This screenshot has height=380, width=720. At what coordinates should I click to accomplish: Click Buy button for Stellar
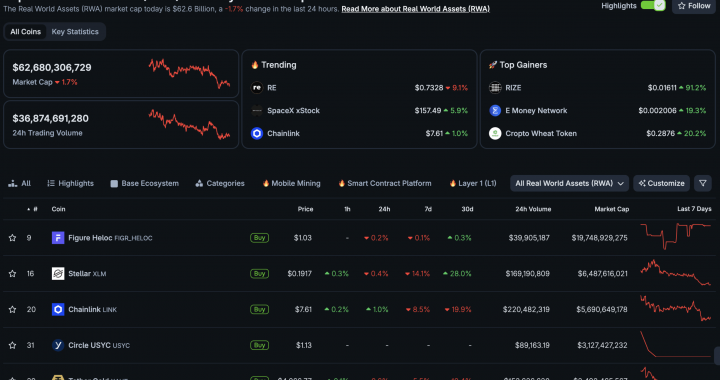[259, 274]
